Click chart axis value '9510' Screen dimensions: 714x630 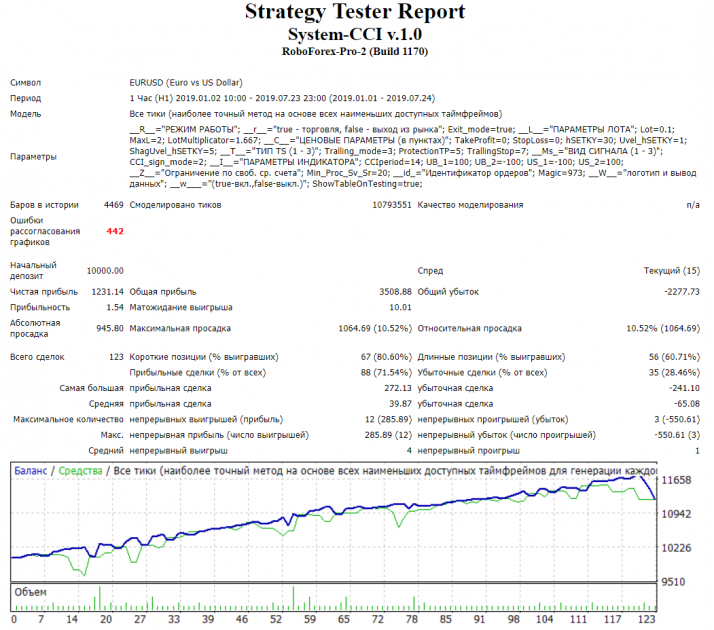[673, 582]
